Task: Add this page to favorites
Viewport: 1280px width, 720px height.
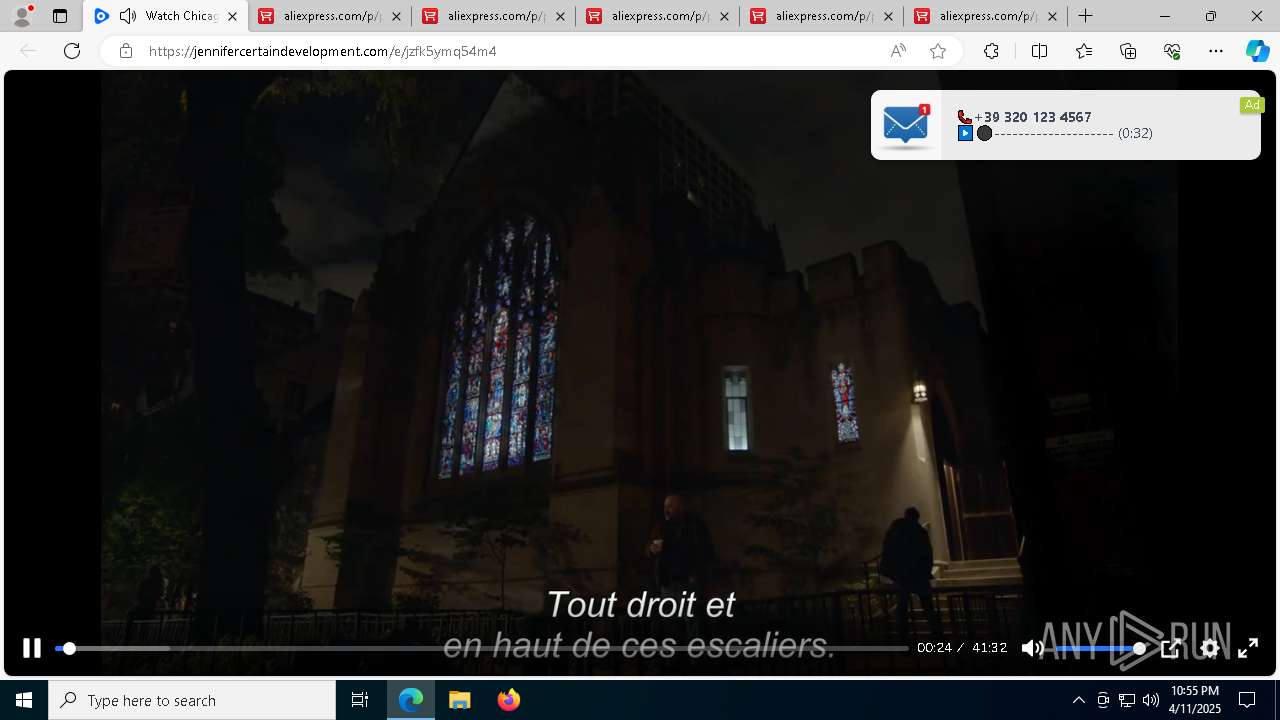Action: 938,51
